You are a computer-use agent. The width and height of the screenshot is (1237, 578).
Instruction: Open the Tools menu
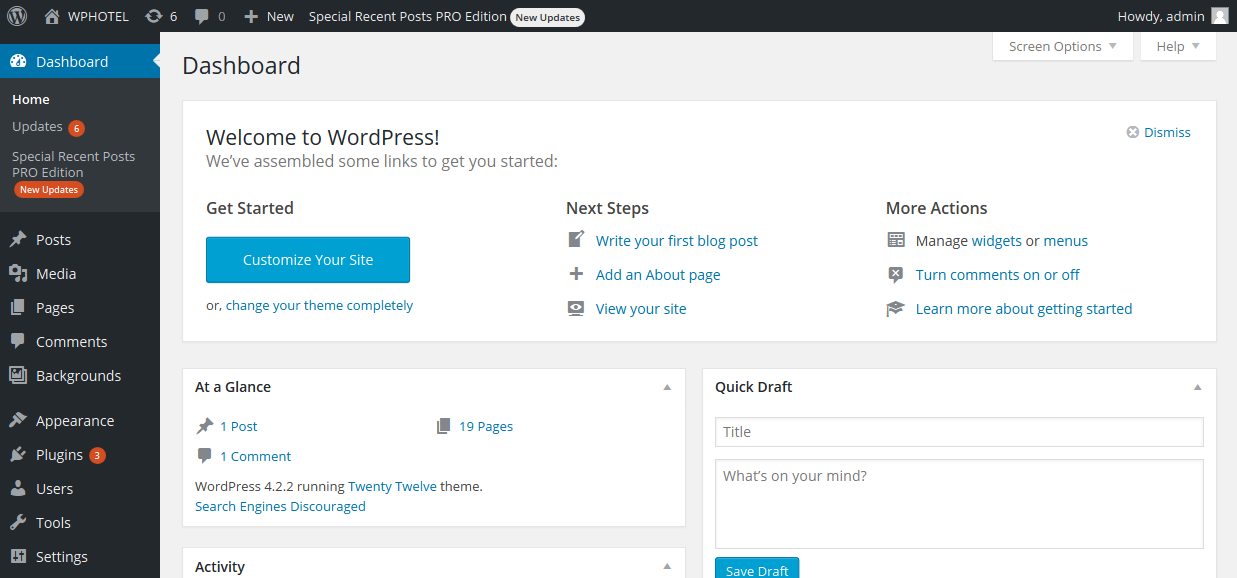80,523
